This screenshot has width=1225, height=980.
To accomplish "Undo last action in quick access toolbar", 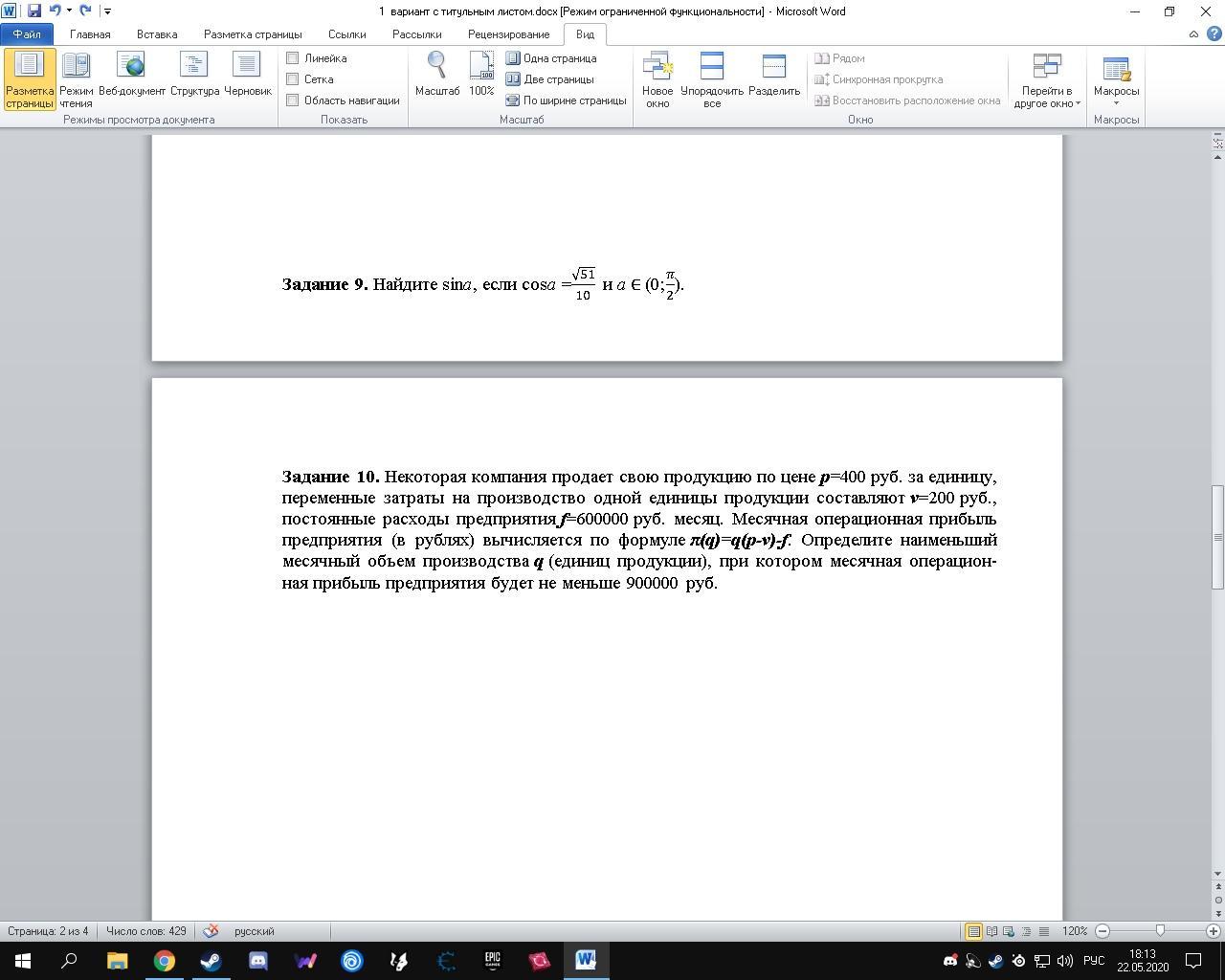I will (55, 11).
